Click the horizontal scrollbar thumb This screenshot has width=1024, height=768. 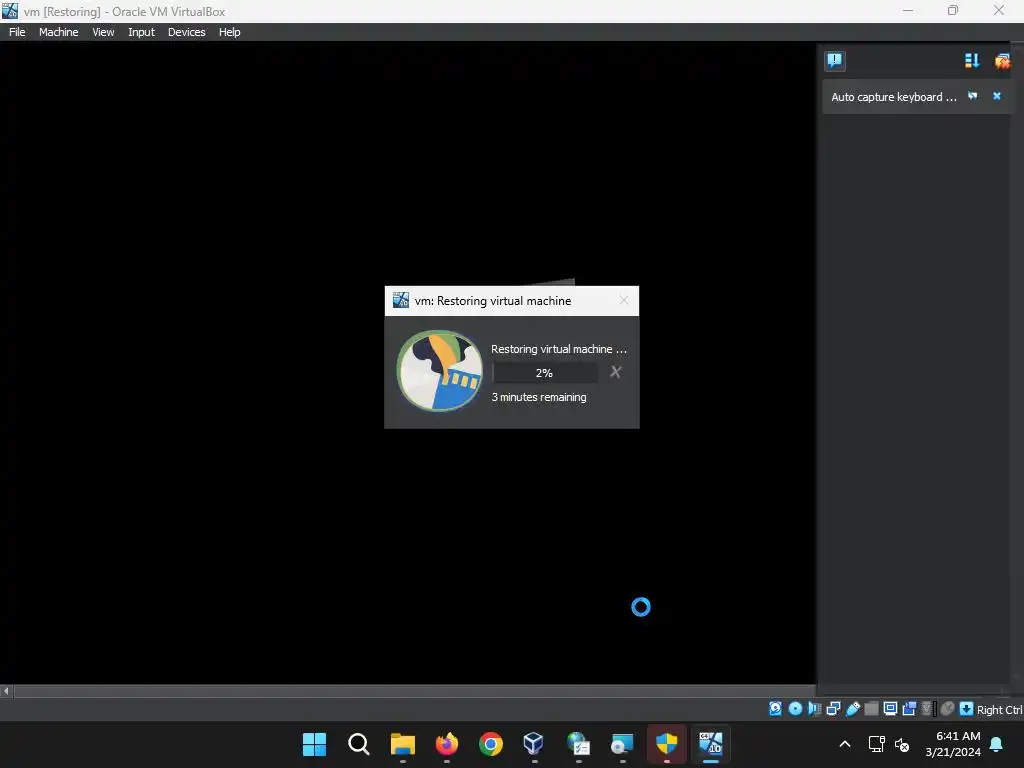tap(415, 691)
